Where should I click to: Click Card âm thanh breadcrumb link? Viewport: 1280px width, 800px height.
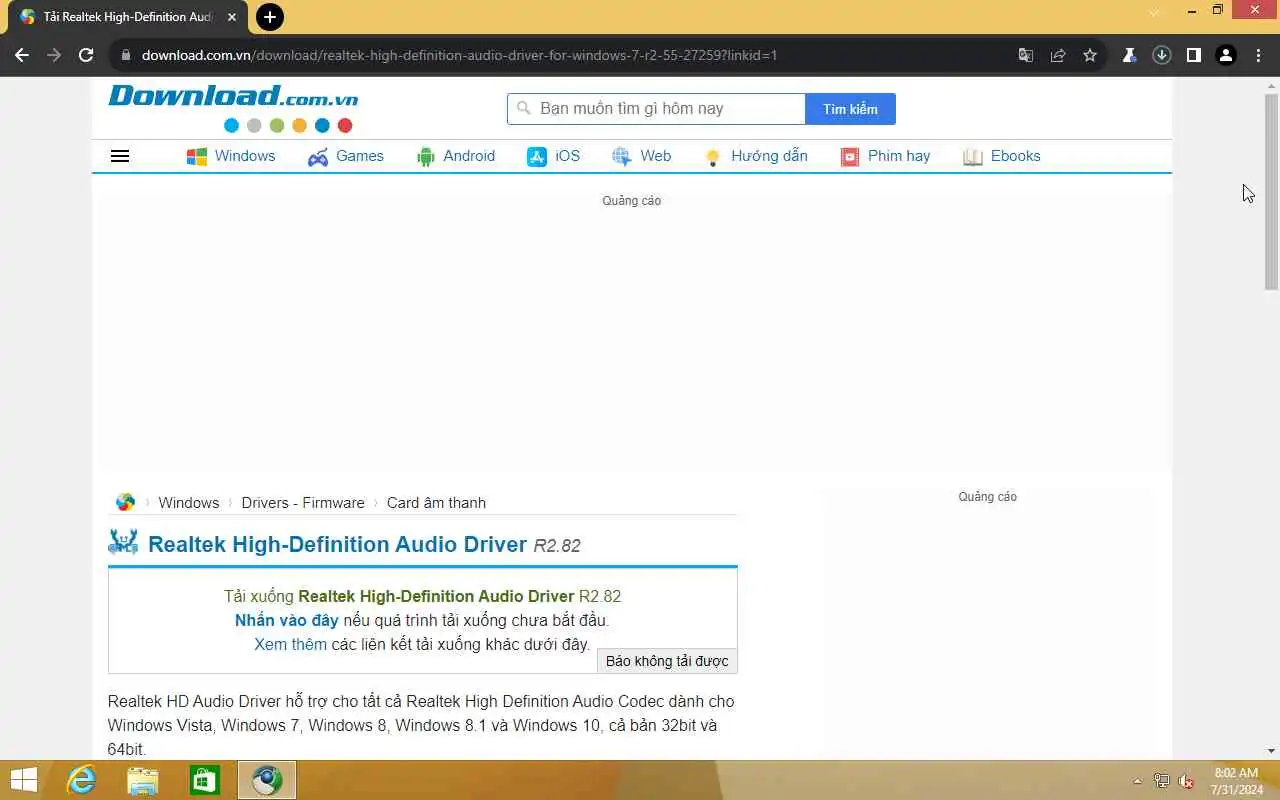coord(436,503)
